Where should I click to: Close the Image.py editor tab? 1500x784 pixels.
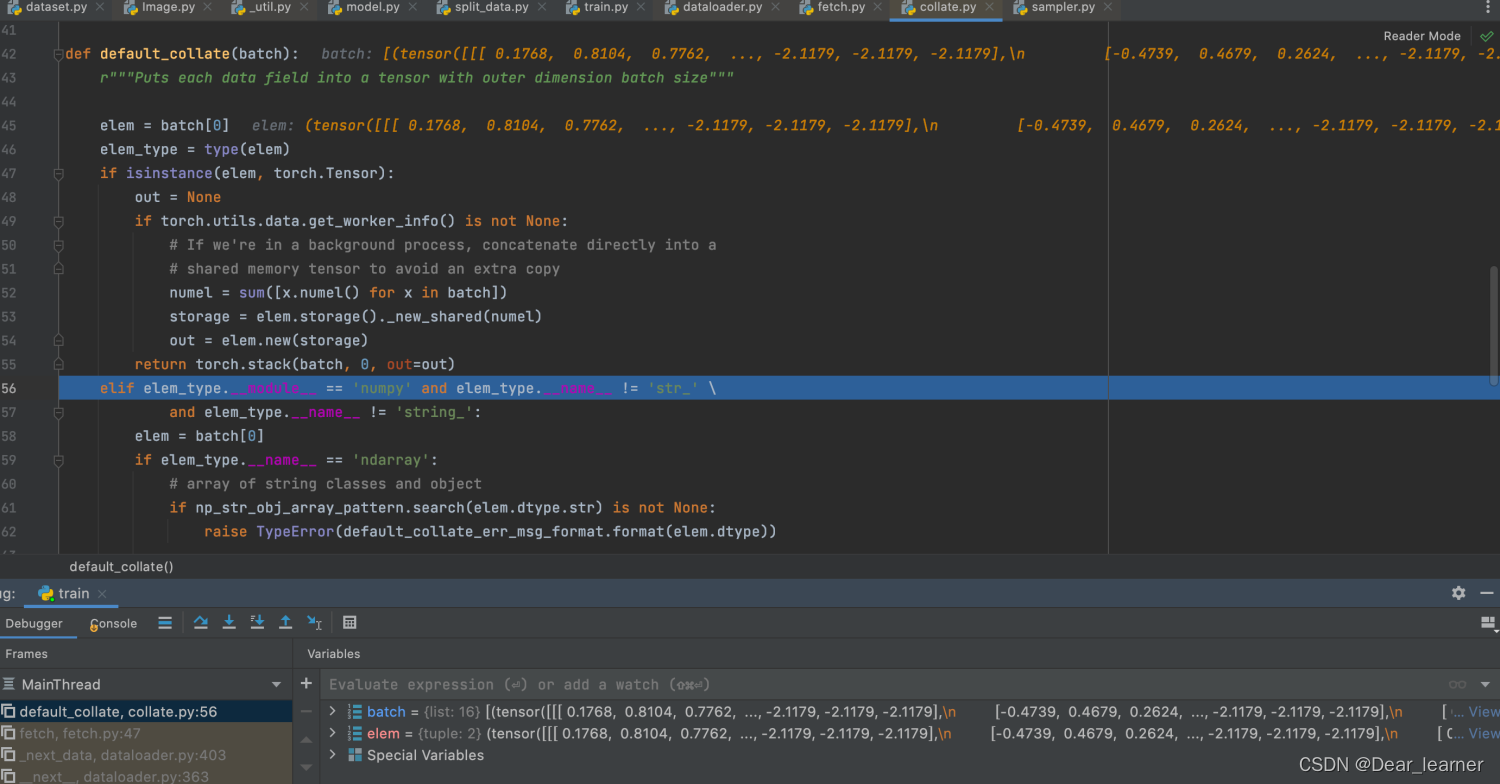pos(209,7)
